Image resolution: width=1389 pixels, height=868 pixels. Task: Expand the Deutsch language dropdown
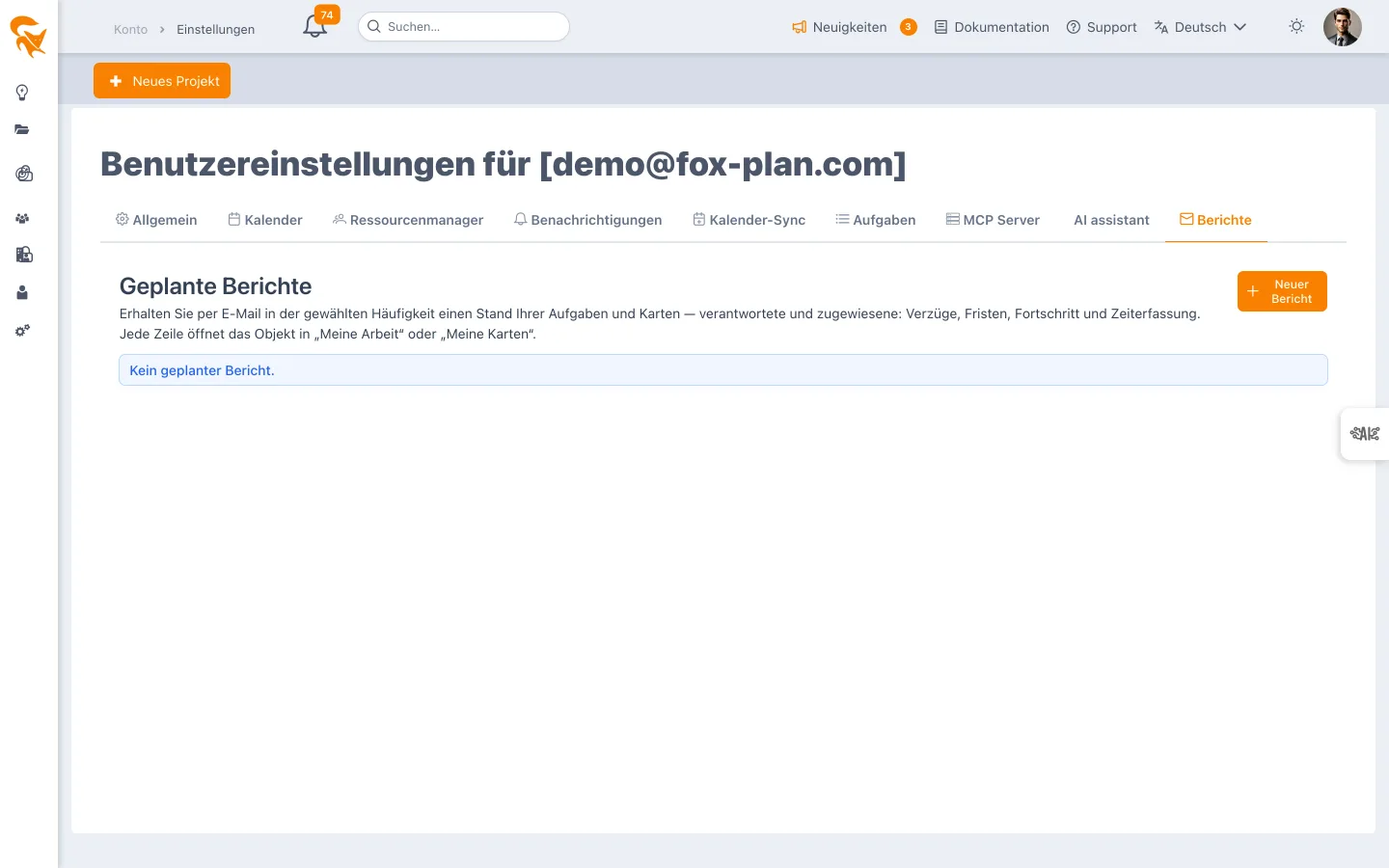click(x=1200, y=27)
